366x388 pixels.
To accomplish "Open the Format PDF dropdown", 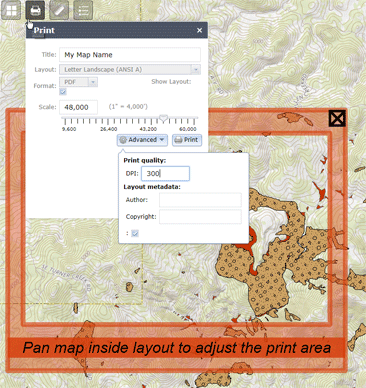I will pos(79,82).
